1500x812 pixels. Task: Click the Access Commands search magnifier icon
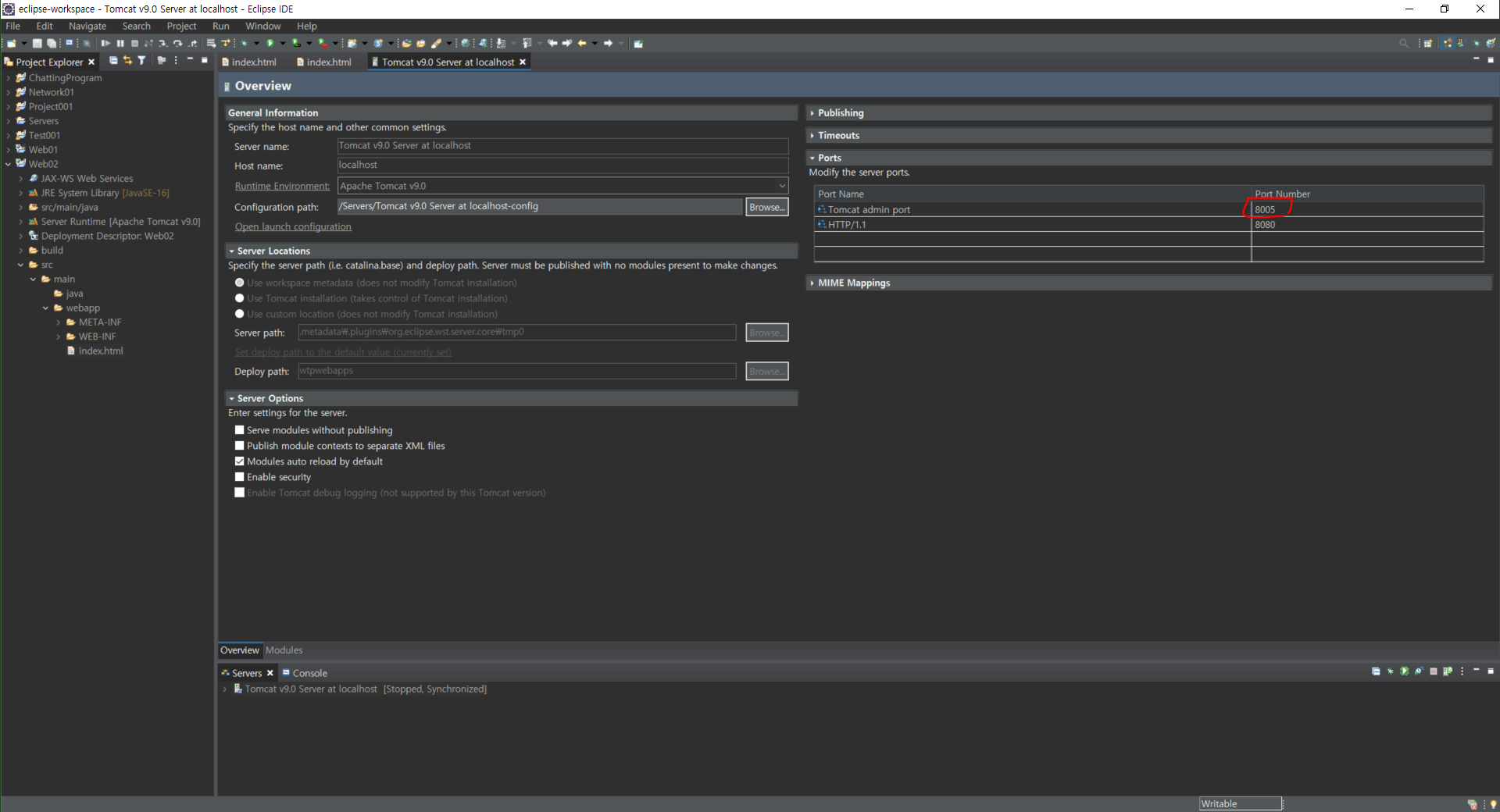click(x=1404, y=43)
